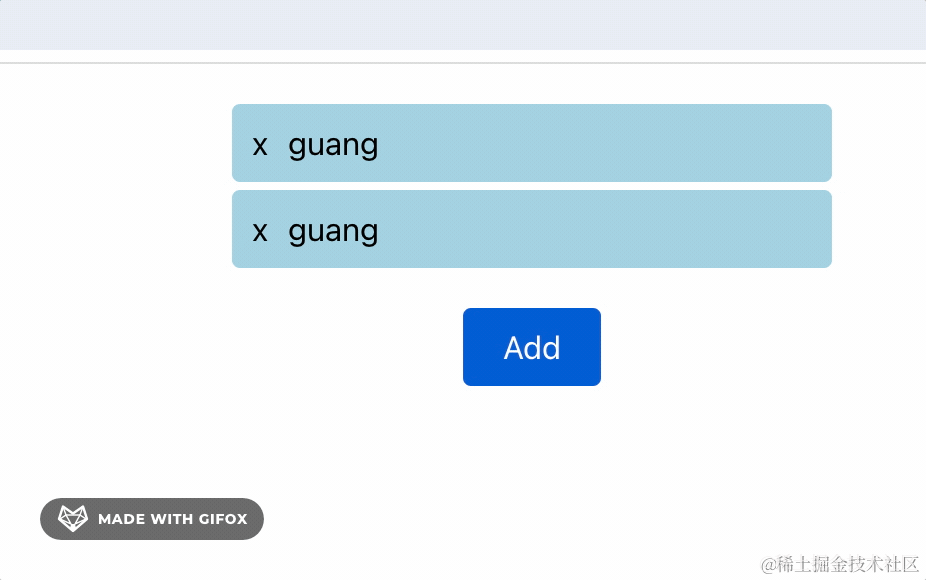Click the letter A inside the Add button

coord(514,348)
